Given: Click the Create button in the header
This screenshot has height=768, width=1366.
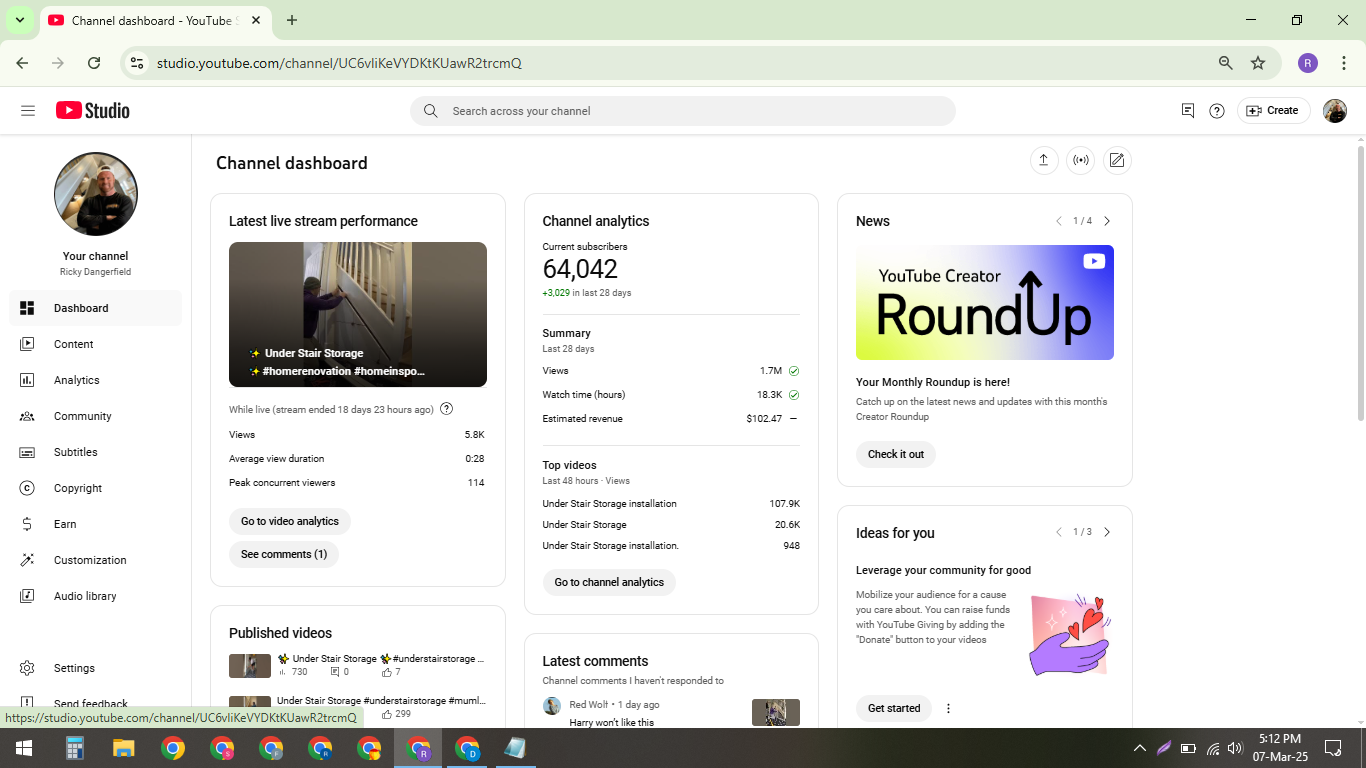Looking at the screenshot, I should 1273,111.
